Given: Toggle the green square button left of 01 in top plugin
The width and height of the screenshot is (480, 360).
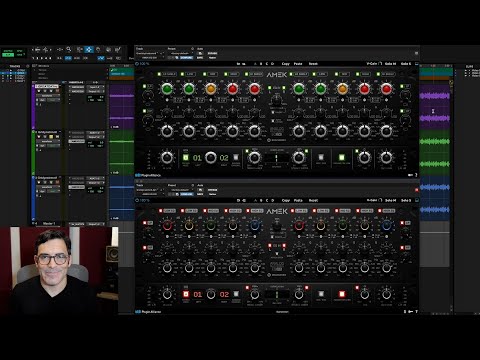Looking at the screenshot, I should [x=186, y=157].
